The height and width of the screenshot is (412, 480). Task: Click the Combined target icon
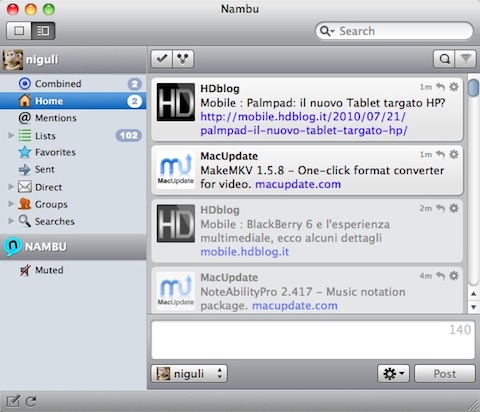tap(25, 83)
